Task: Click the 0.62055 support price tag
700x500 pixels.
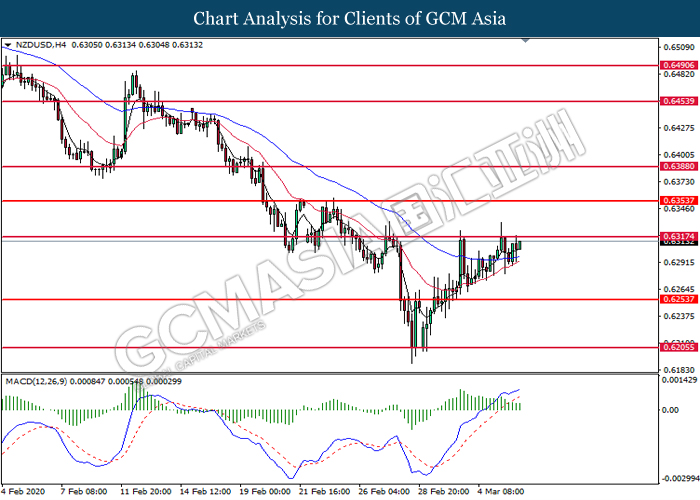Action: (679, 347)
